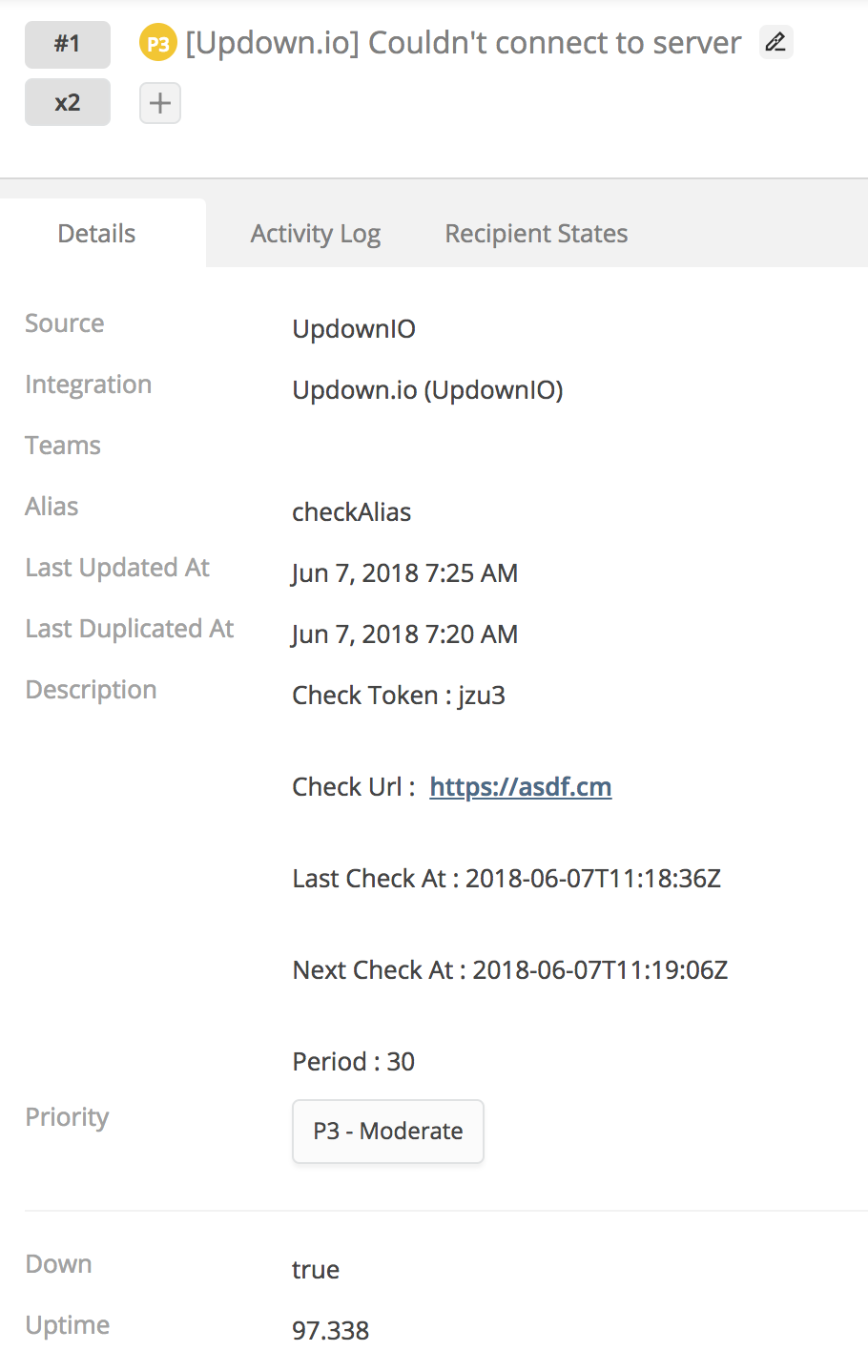Select the Details tab
868x1372 pixels.
pyautogui.click(x=96, y=234)
